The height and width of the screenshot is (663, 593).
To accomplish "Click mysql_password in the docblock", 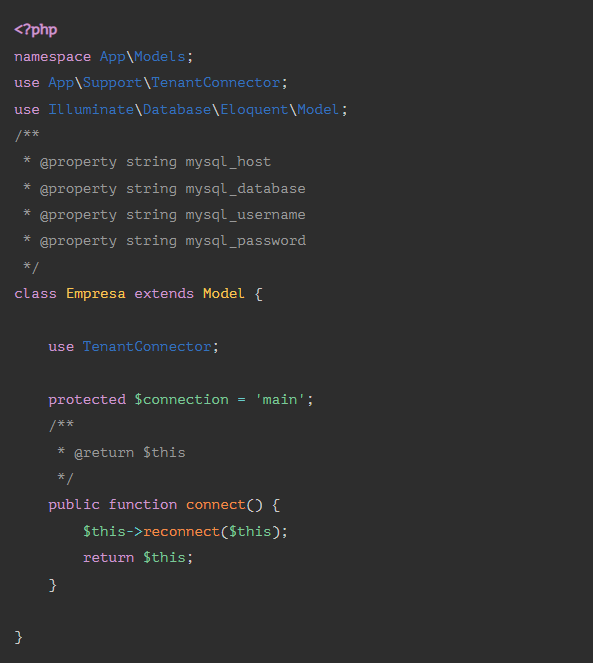I will [245, 241].
